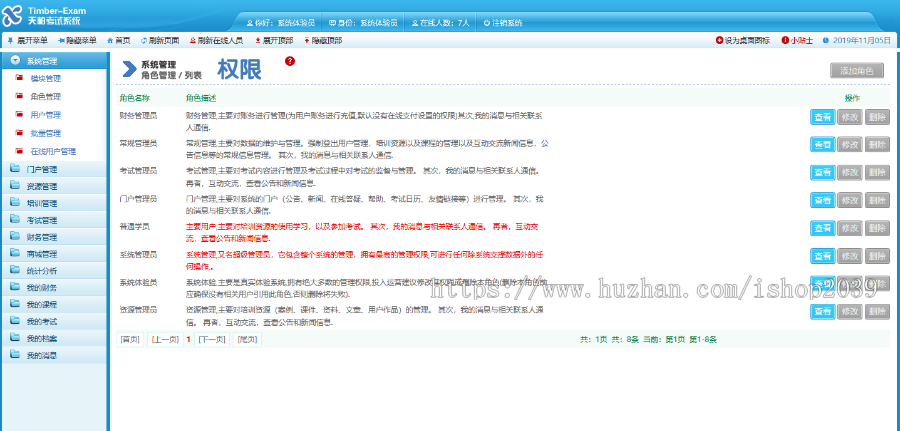Viewport: 900px width, 431px height.
Task: Expand 培训管理 sidebar folder
Action: (x=54, y=203)
